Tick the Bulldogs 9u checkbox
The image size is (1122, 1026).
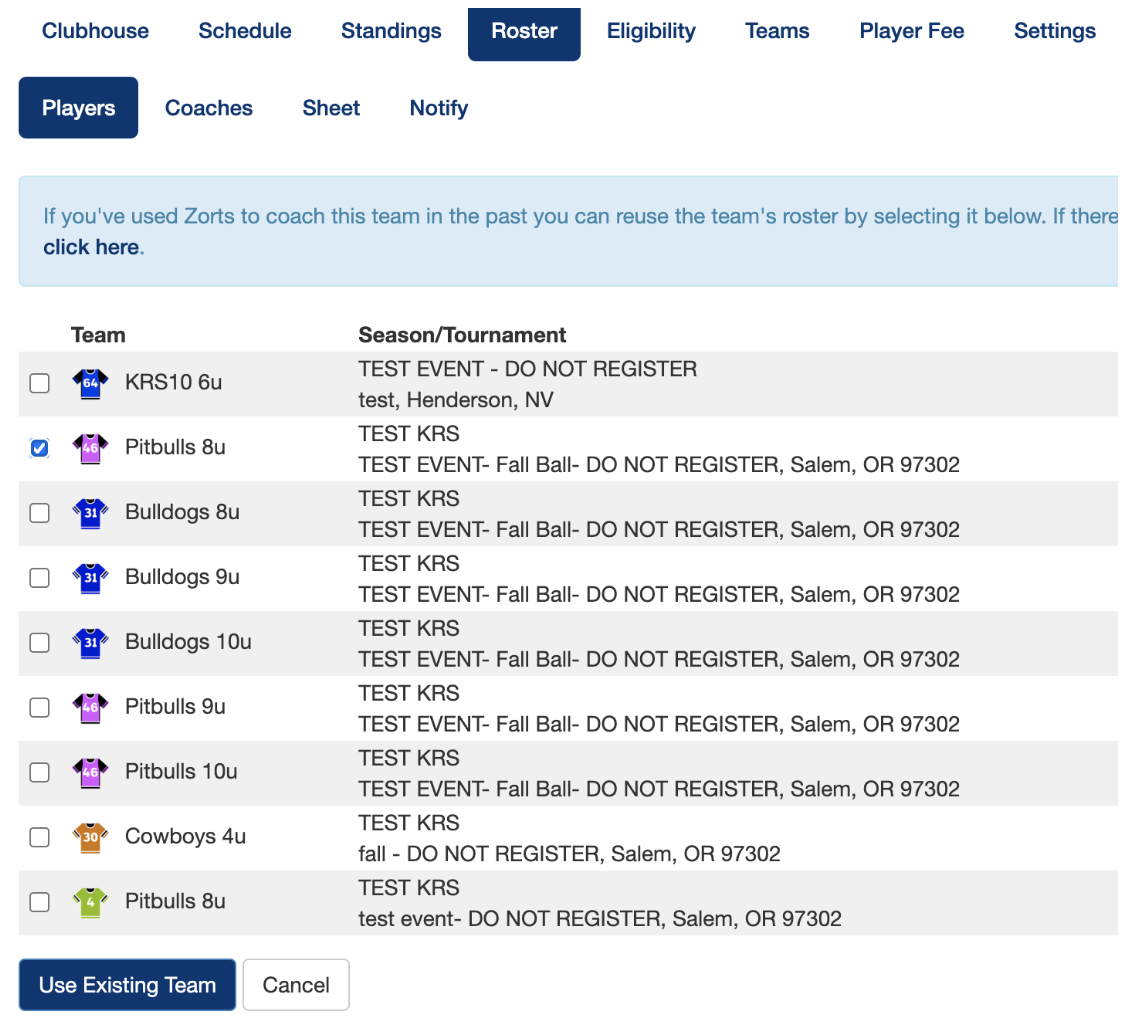pos(39,578)
